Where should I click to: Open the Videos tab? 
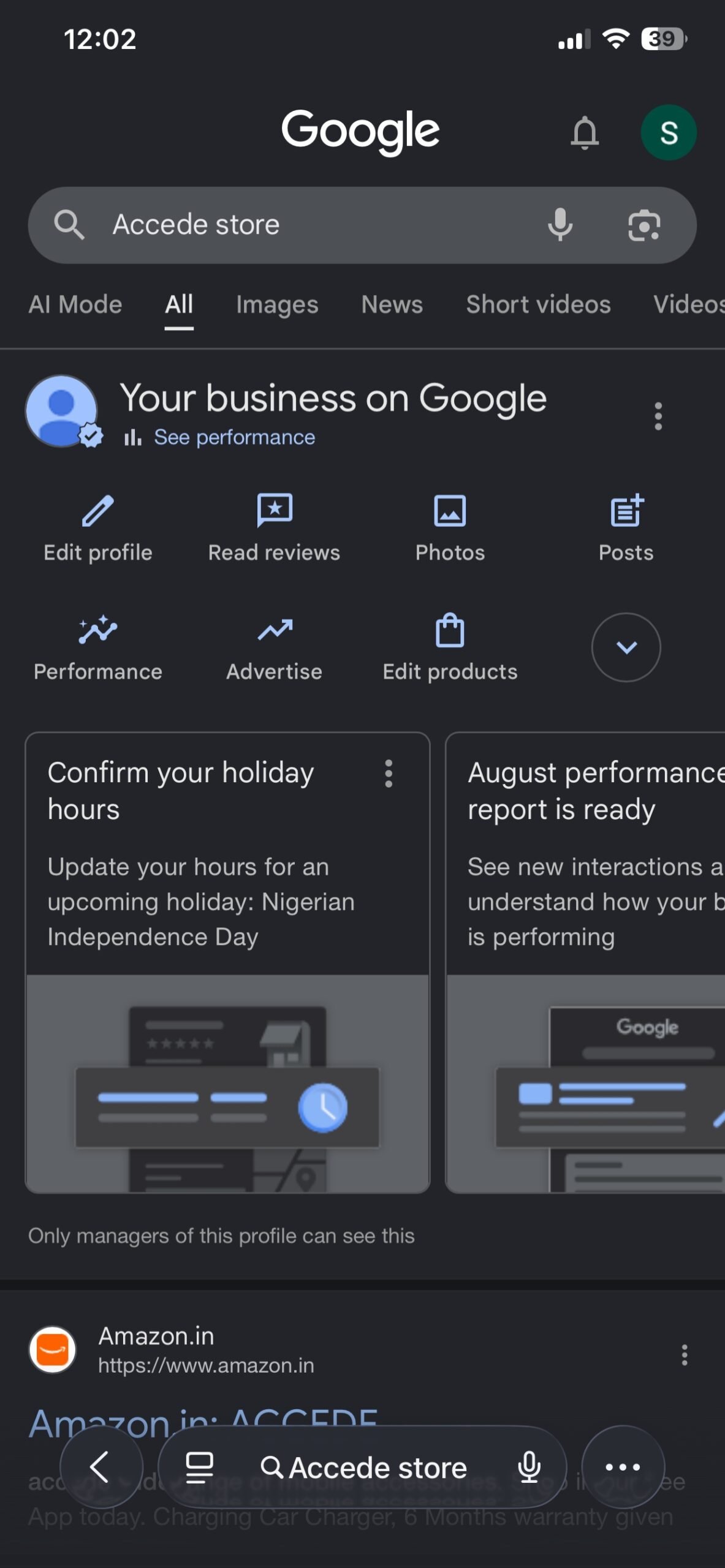click(689, 304)
